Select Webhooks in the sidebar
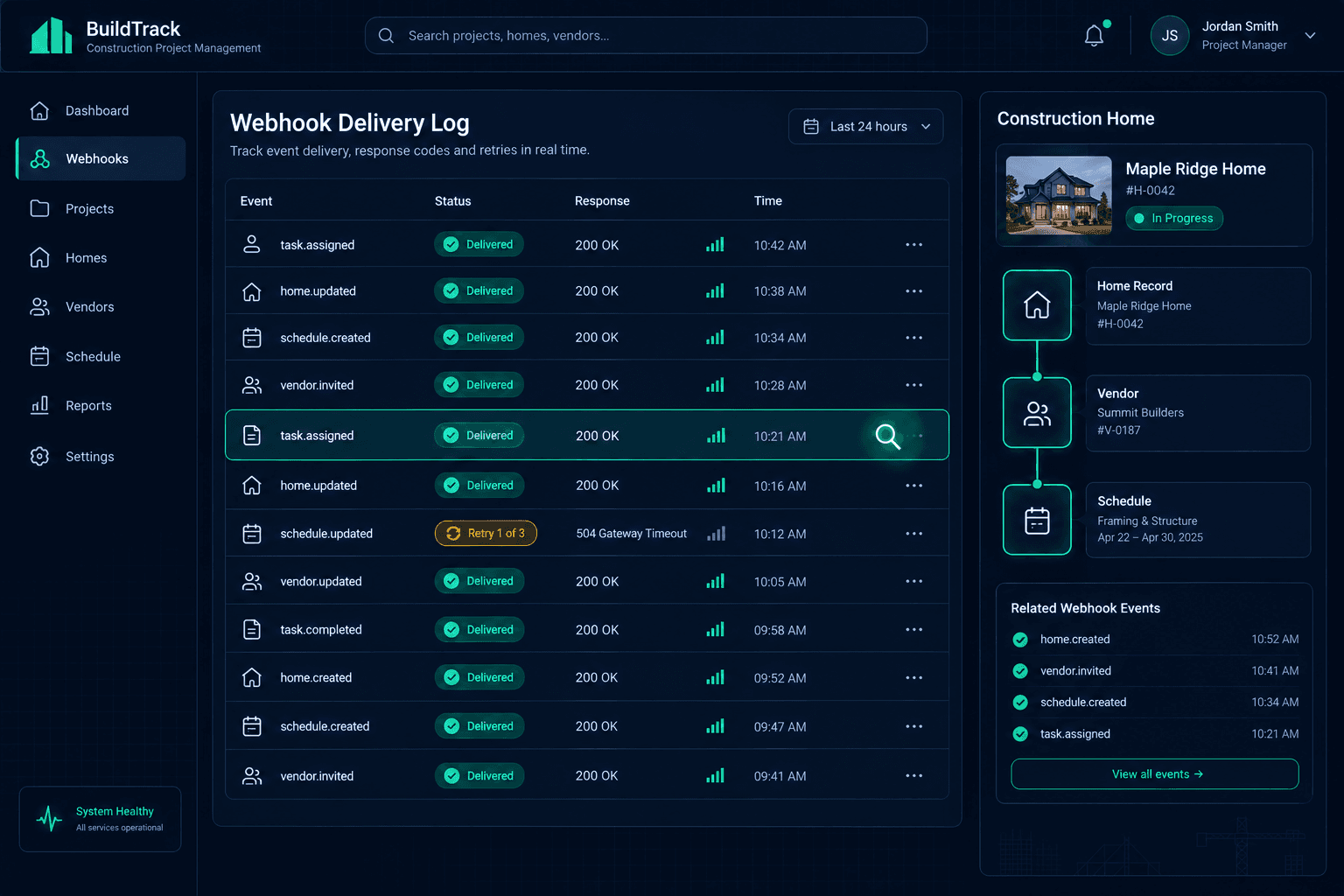The image size is (1344, 896). tap(101, 158)
